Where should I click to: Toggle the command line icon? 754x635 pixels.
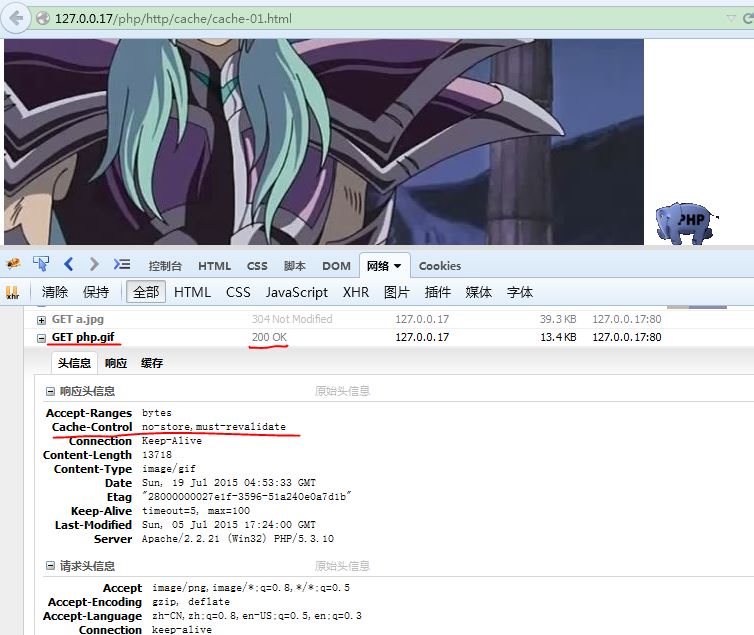point(122,264)
